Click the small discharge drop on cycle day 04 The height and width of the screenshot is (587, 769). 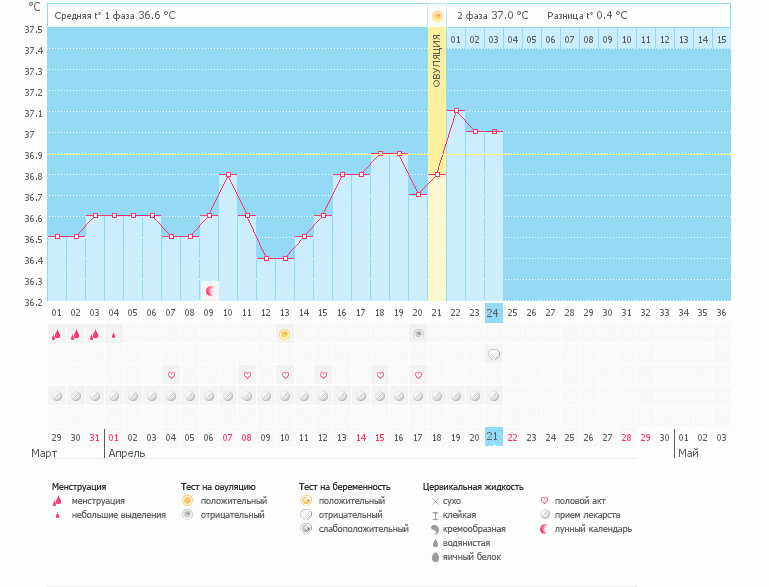(114, 335)
